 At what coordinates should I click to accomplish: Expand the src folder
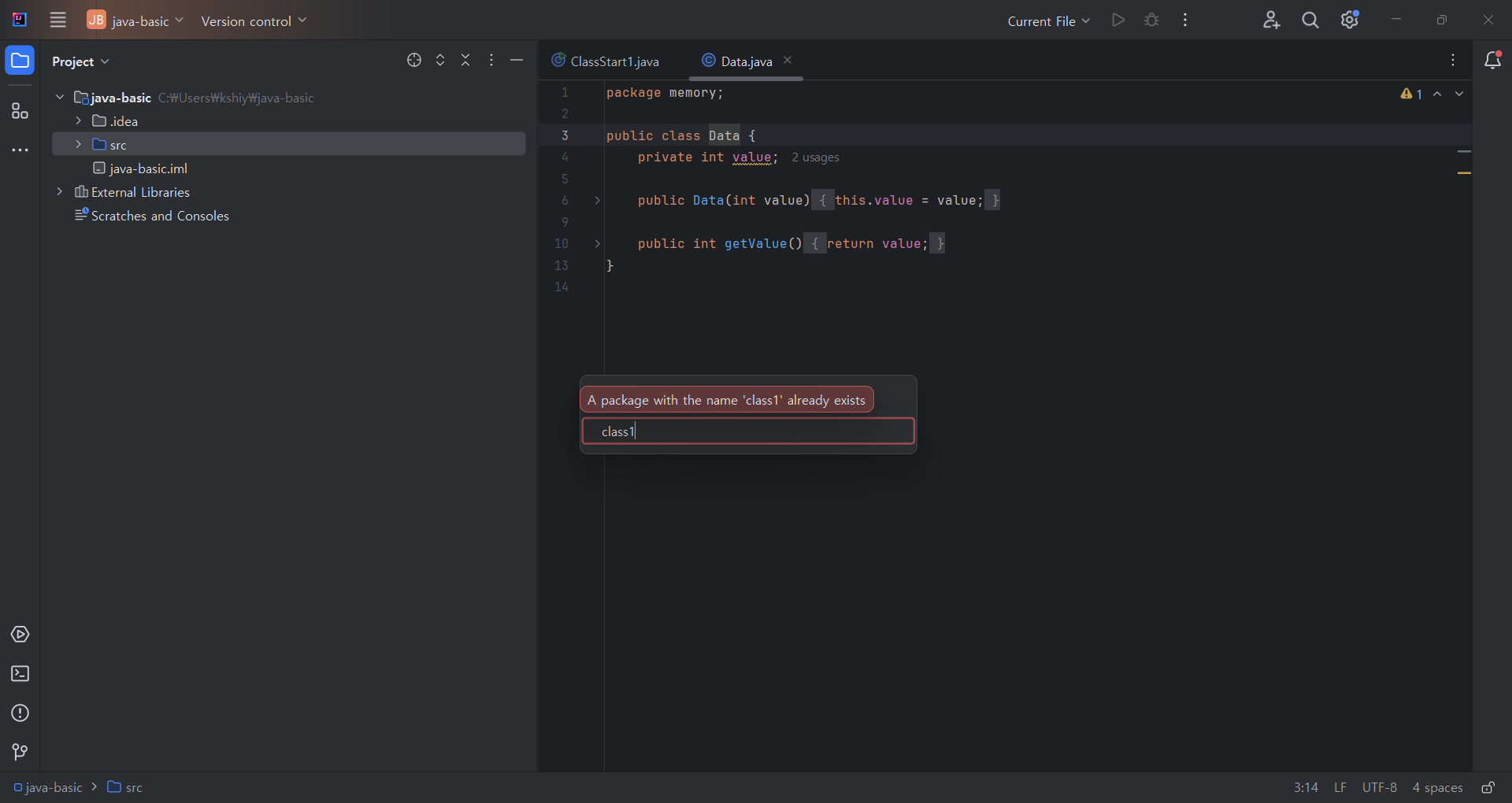pyautogui.click(x=78, y=144)
